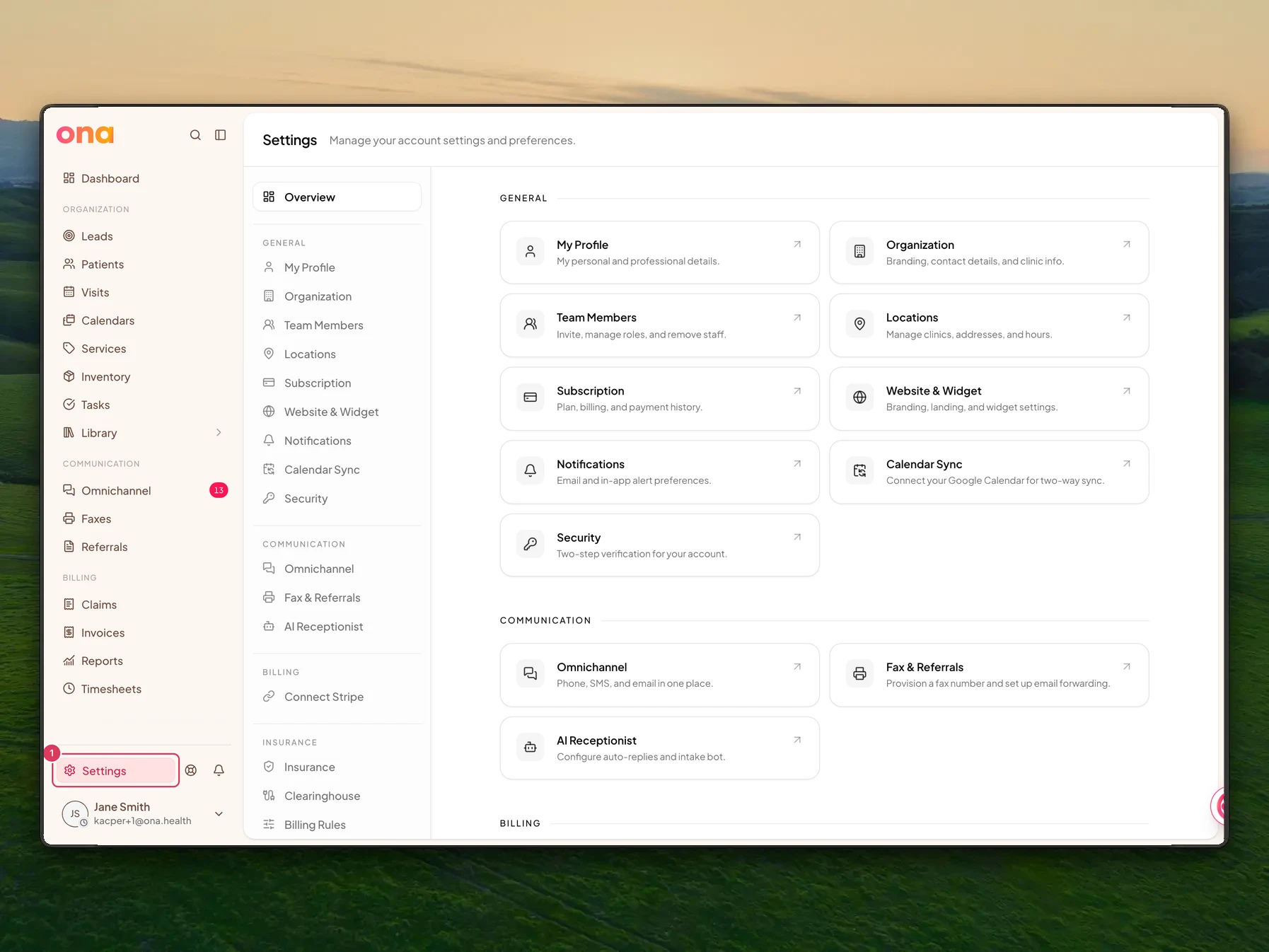
Task: Click the Settings button in sidebar
Action: pos(116,771)
